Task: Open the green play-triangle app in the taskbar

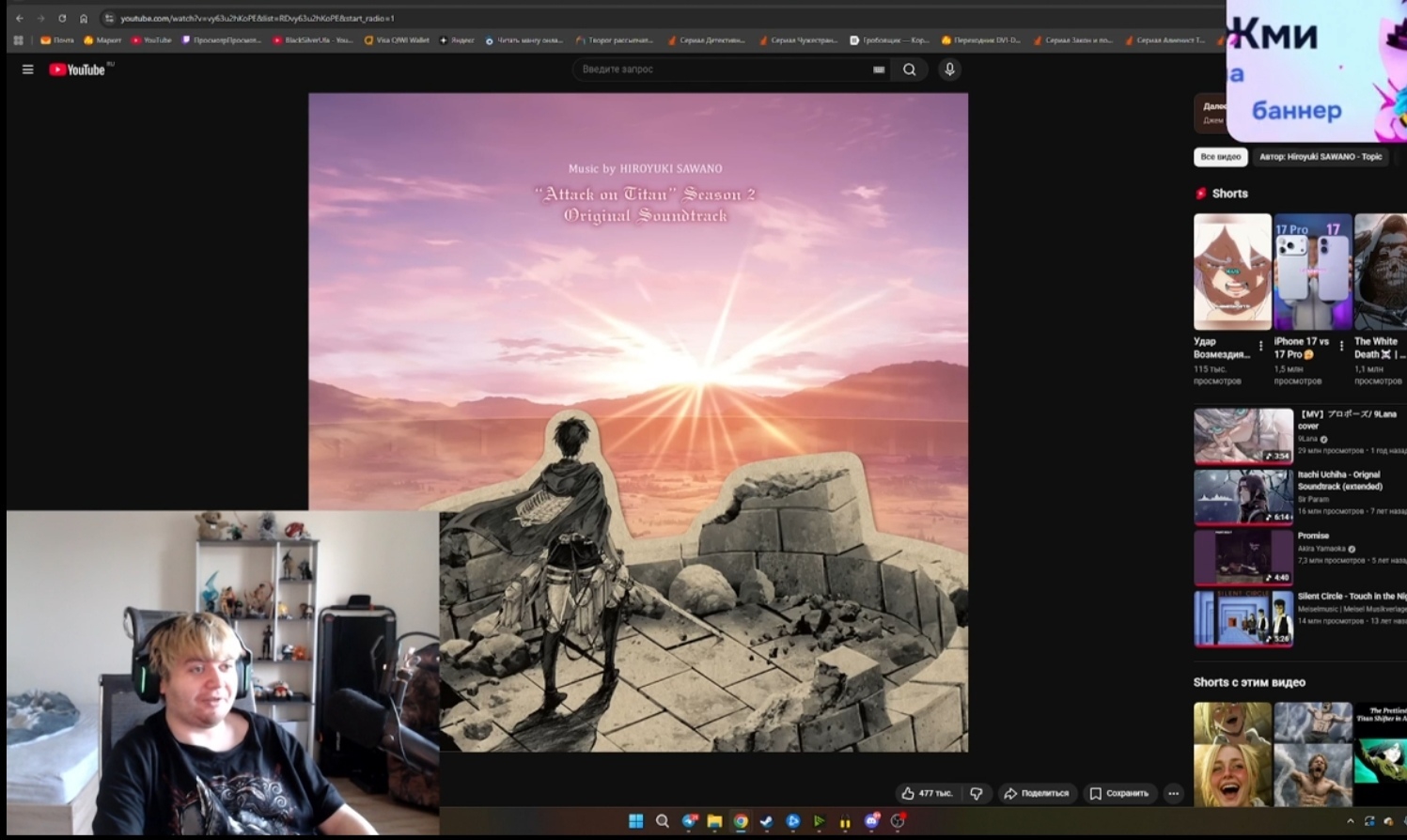Action: click(819, 821)
